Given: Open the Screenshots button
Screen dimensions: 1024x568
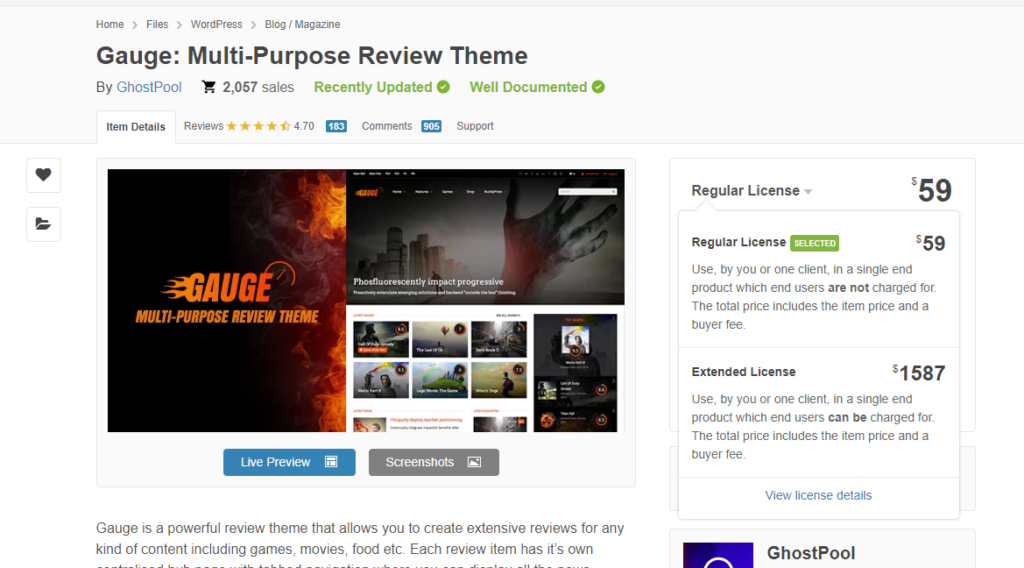Looking at the screenshot, I should pos(433,462).
